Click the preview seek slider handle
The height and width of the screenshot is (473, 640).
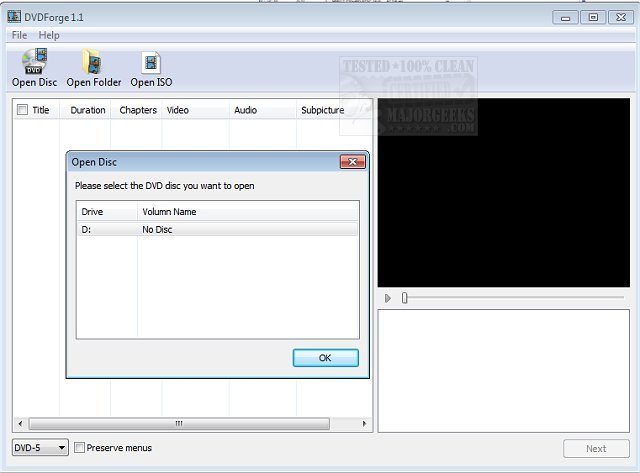pos(404,298)
